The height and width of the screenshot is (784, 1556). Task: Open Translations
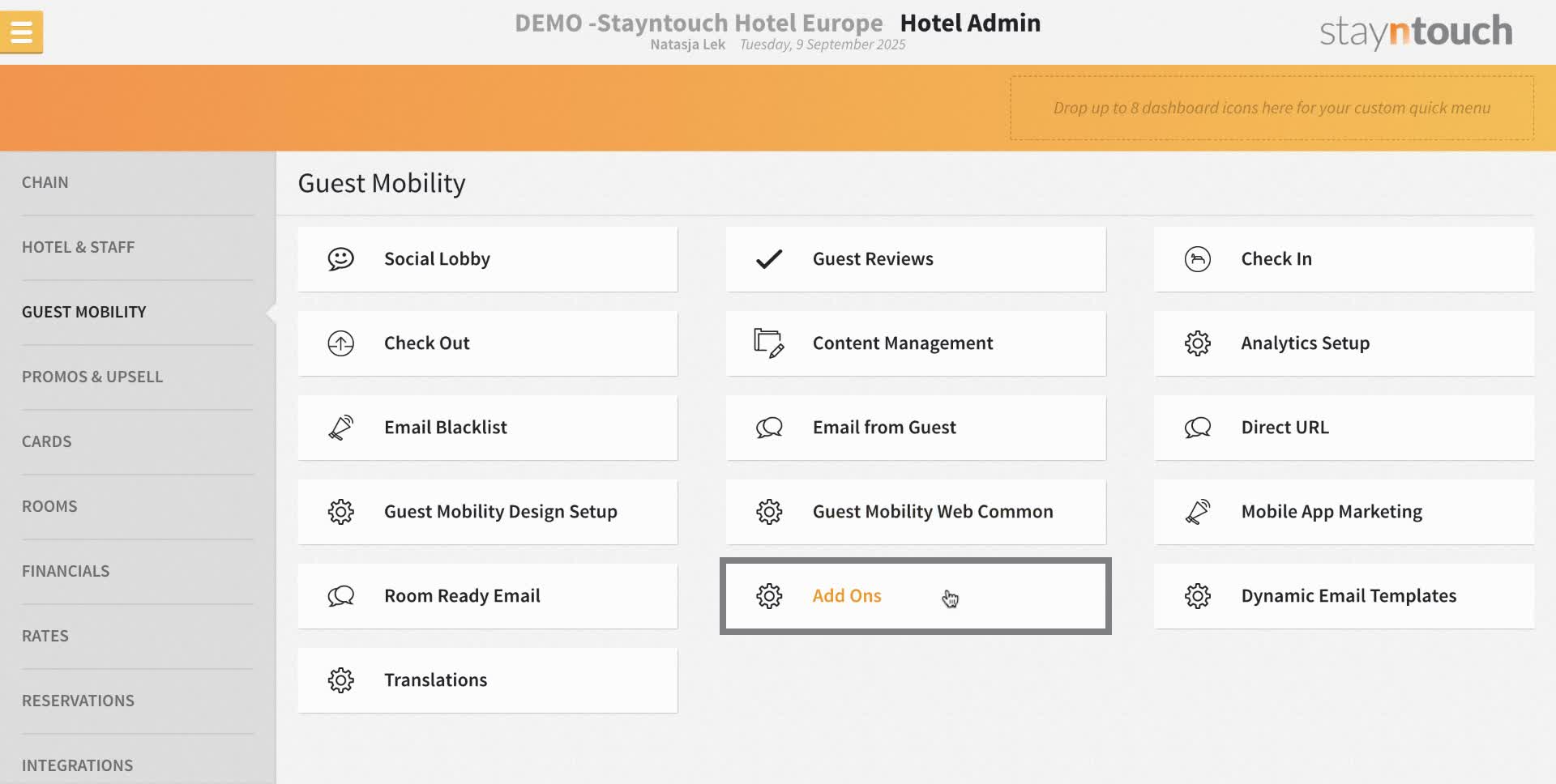tap(487, 680)
